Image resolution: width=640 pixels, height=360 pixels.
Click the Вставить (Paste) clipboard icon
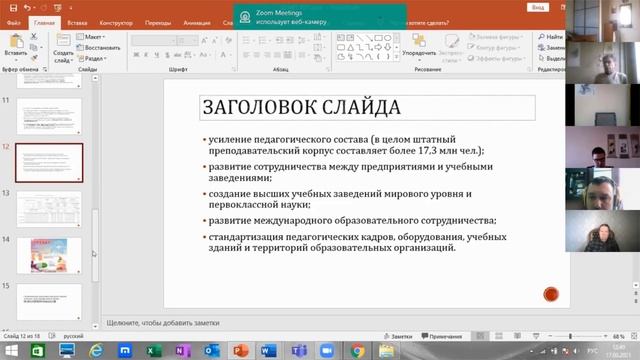coord(16,41)
